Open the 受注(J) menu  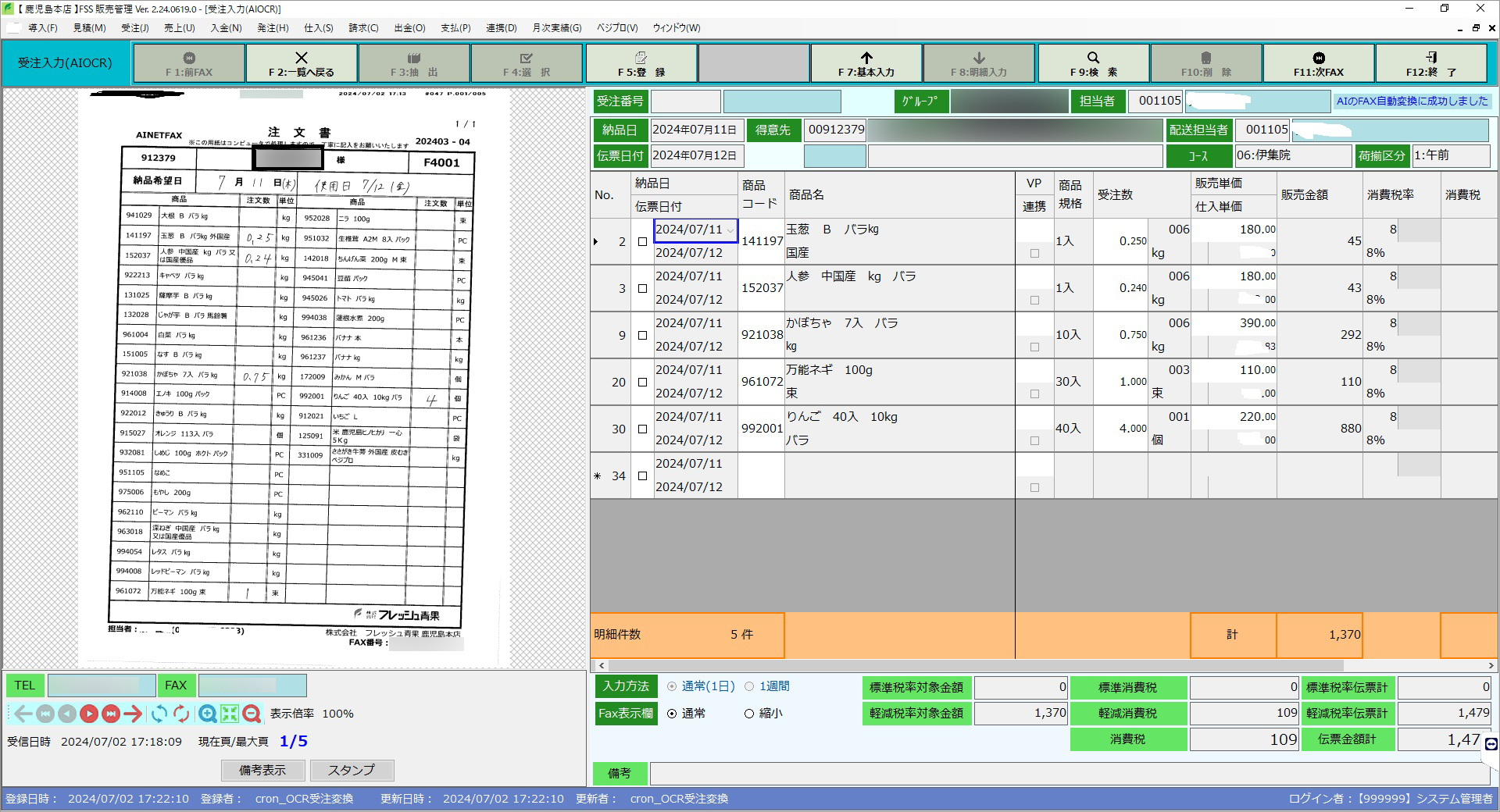pos(134,28)
